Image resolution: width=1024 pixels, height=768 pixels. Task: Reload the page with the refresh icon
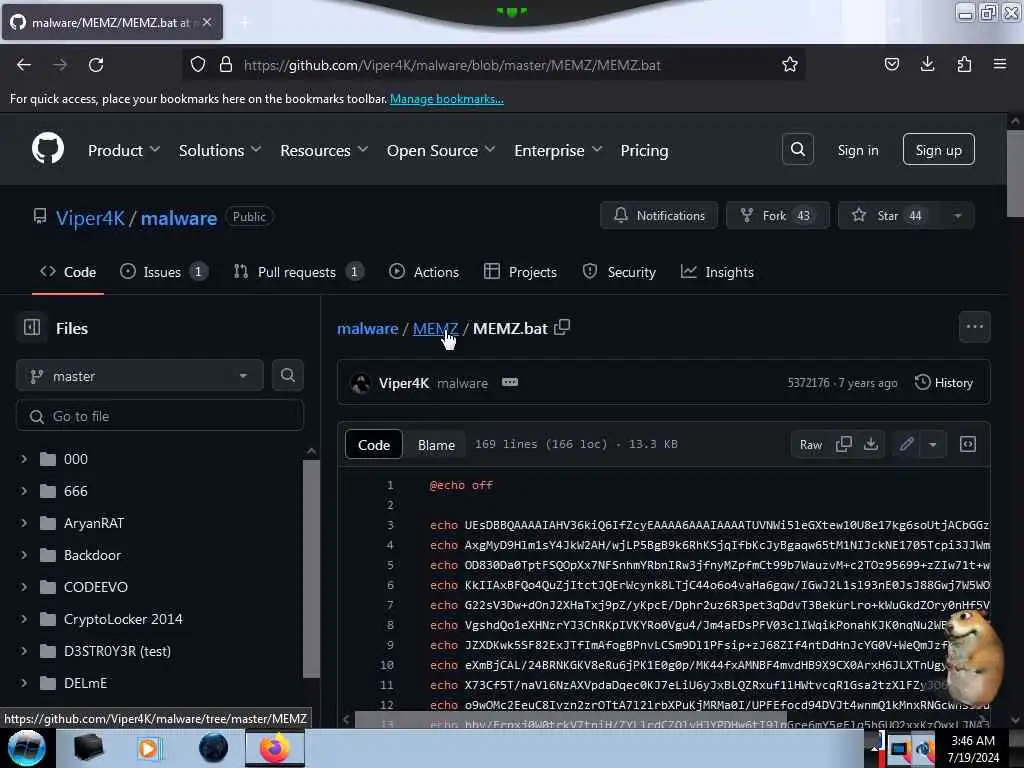coord(96,65)
